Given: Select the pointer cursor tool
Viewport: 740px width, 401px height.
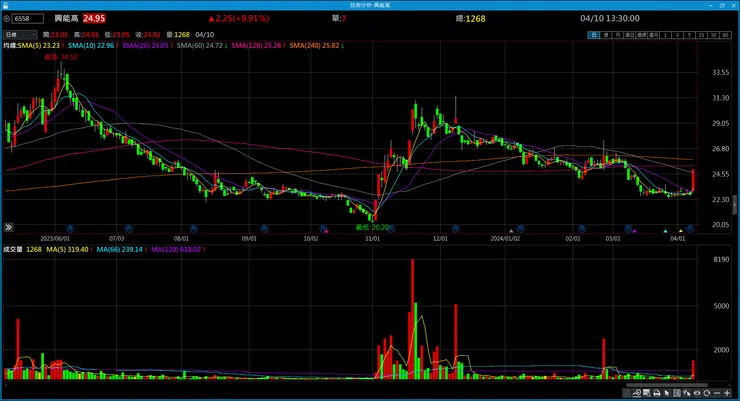Looking at the screenshot, I should click(667, 393).
